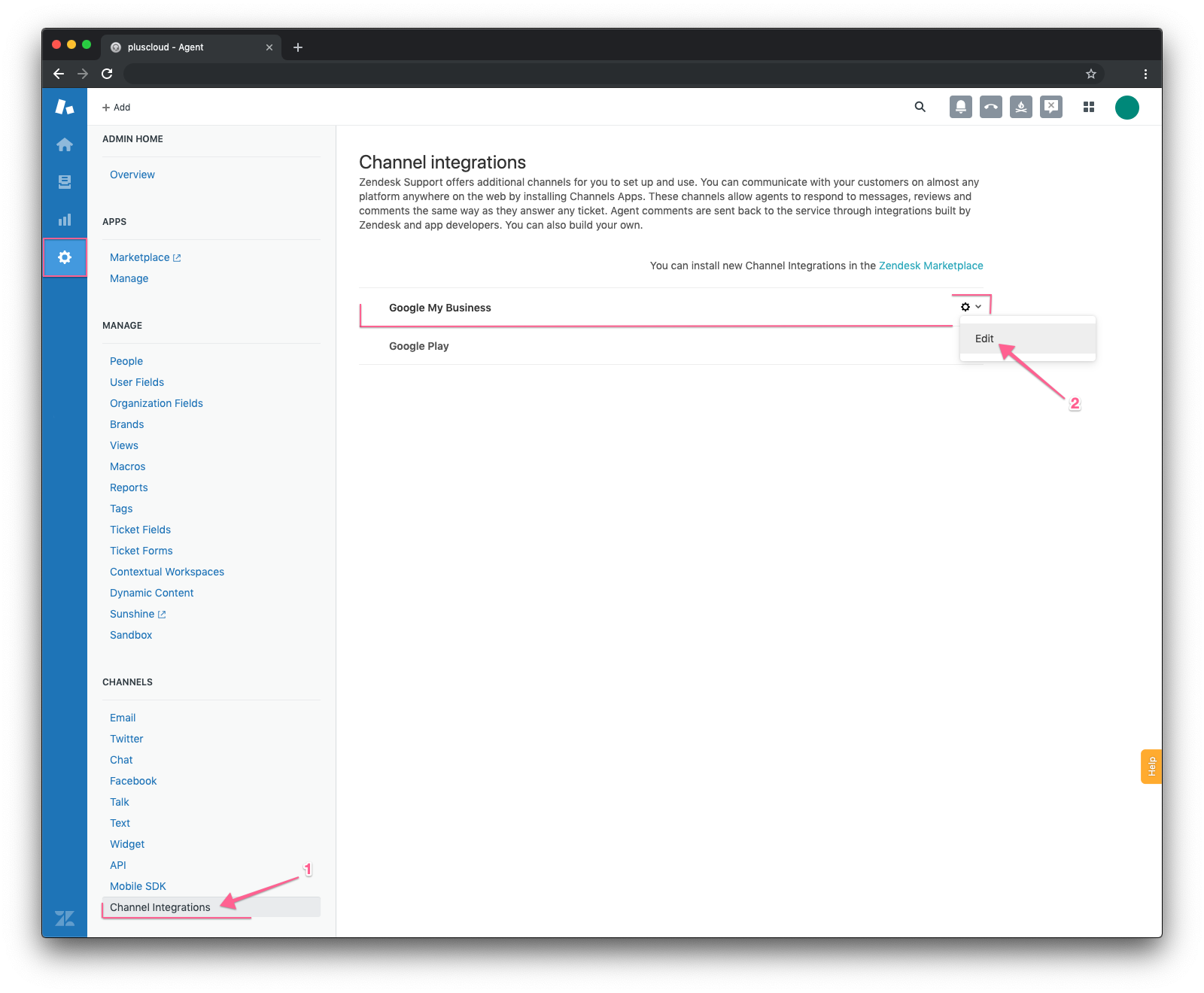Open the Overview link under Admin Home
The image size is (1204, 993).
(132, 175)
